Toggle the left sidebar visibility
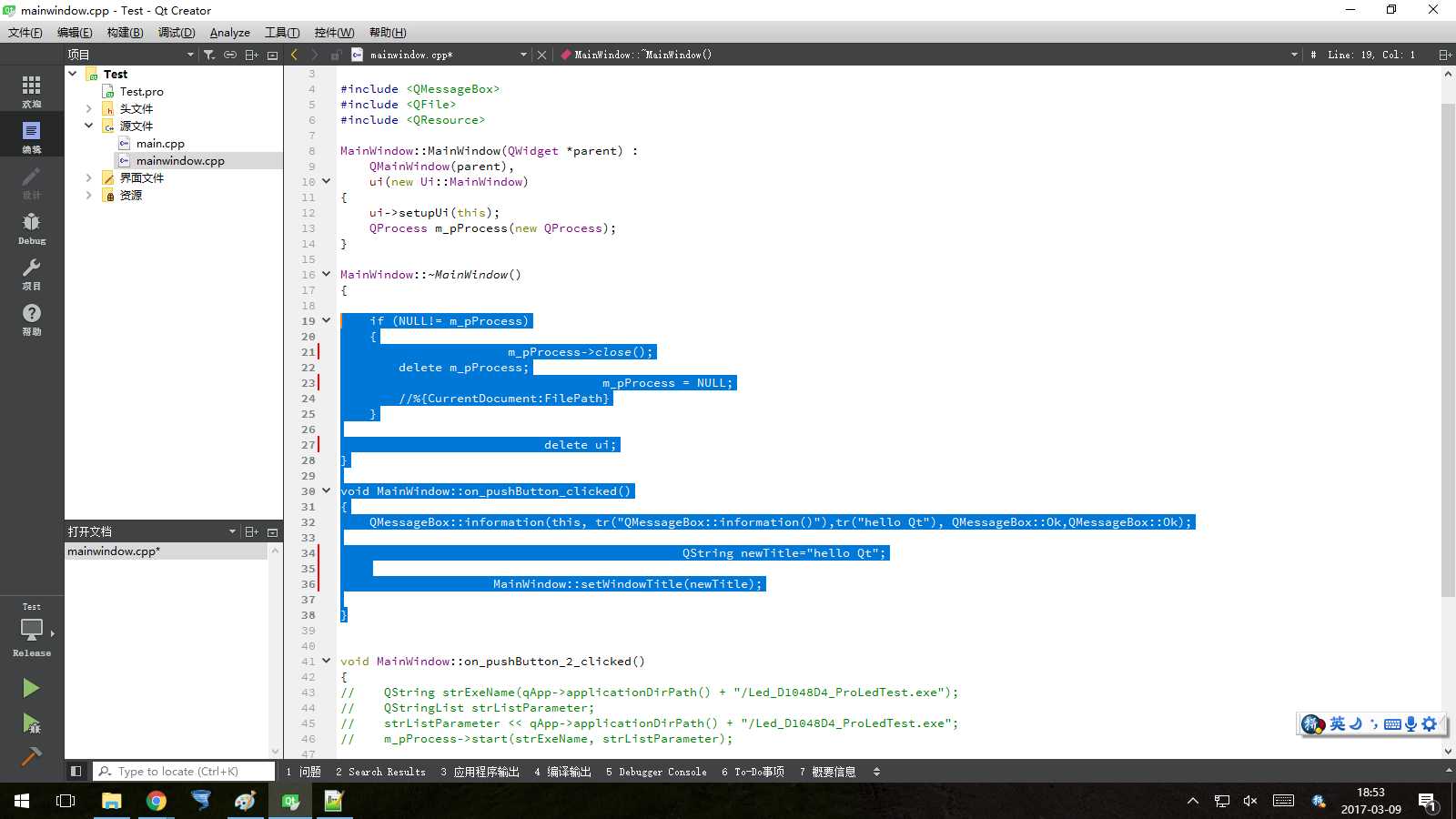This screenshot has height=819, width=1456. coord(76,771)
